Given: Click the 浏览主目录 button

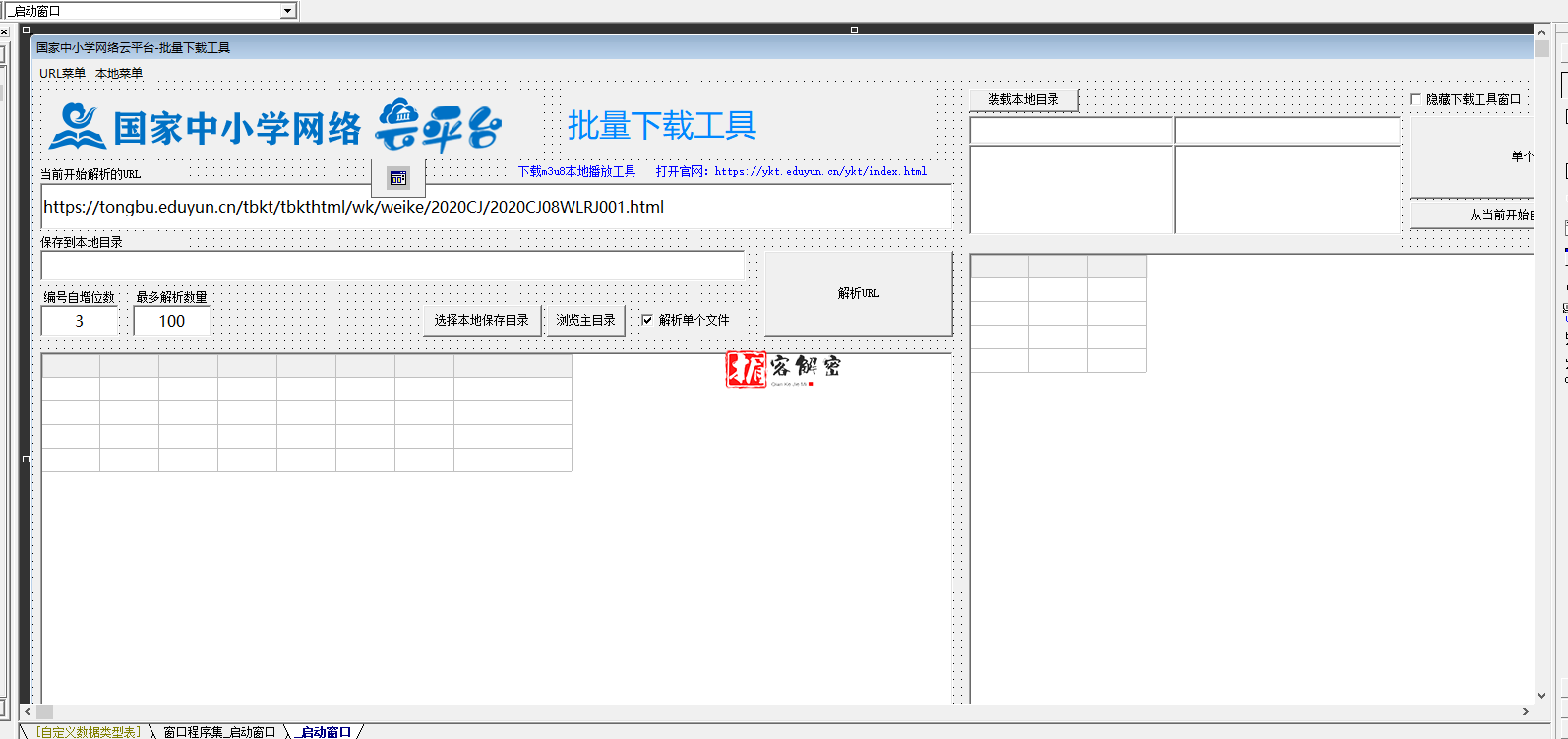Looking at the screenshot, I should [585, 320].
